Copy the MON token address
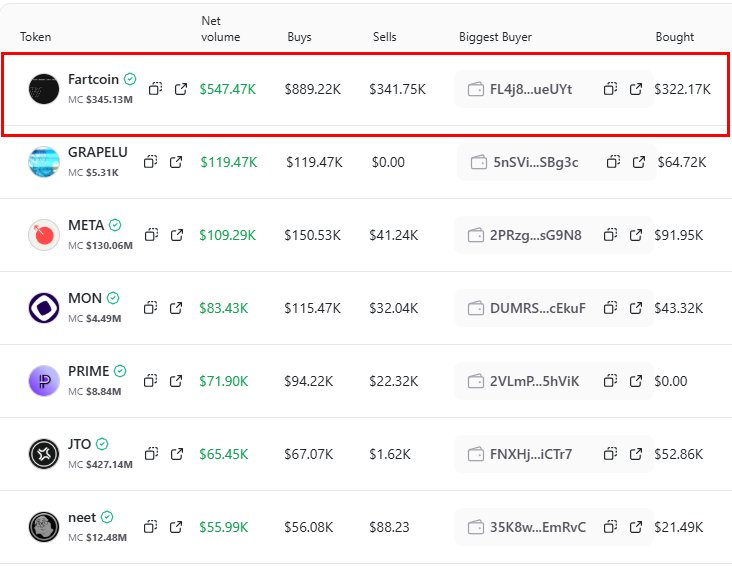The height and width of the screenshot is (571, 732). pyautogui.click(x=151, y=308)
